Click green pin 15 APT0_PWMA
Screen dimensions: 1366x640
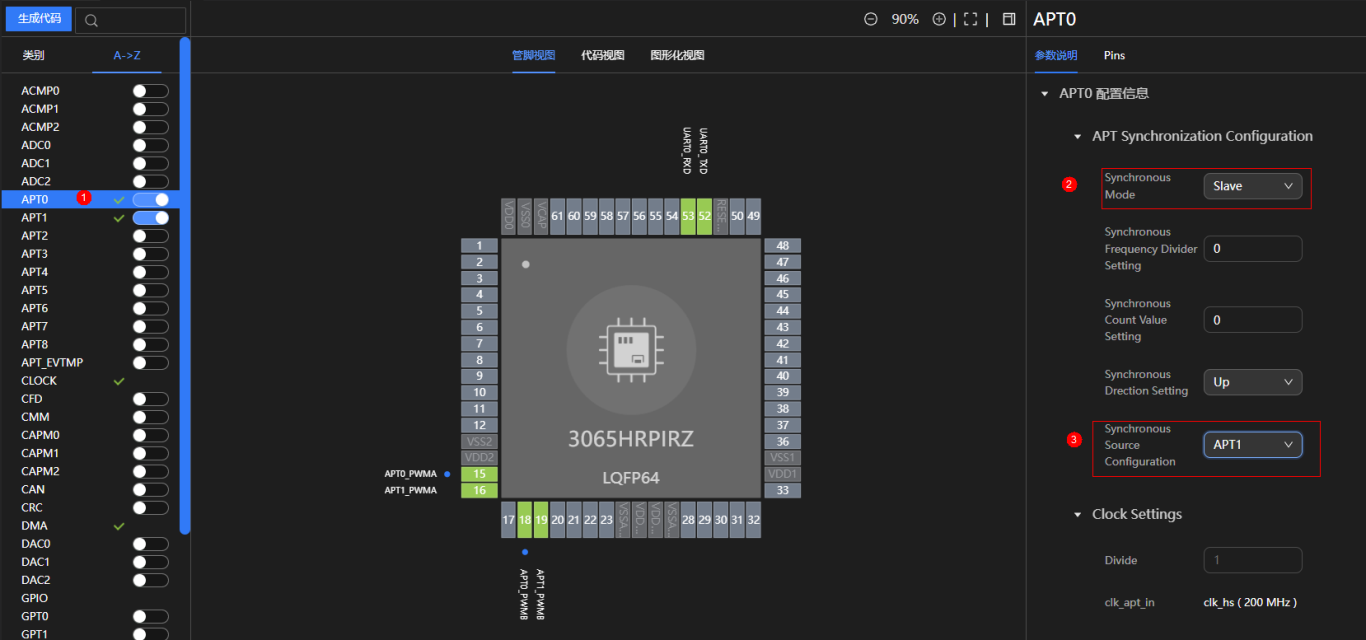point(480,474)
